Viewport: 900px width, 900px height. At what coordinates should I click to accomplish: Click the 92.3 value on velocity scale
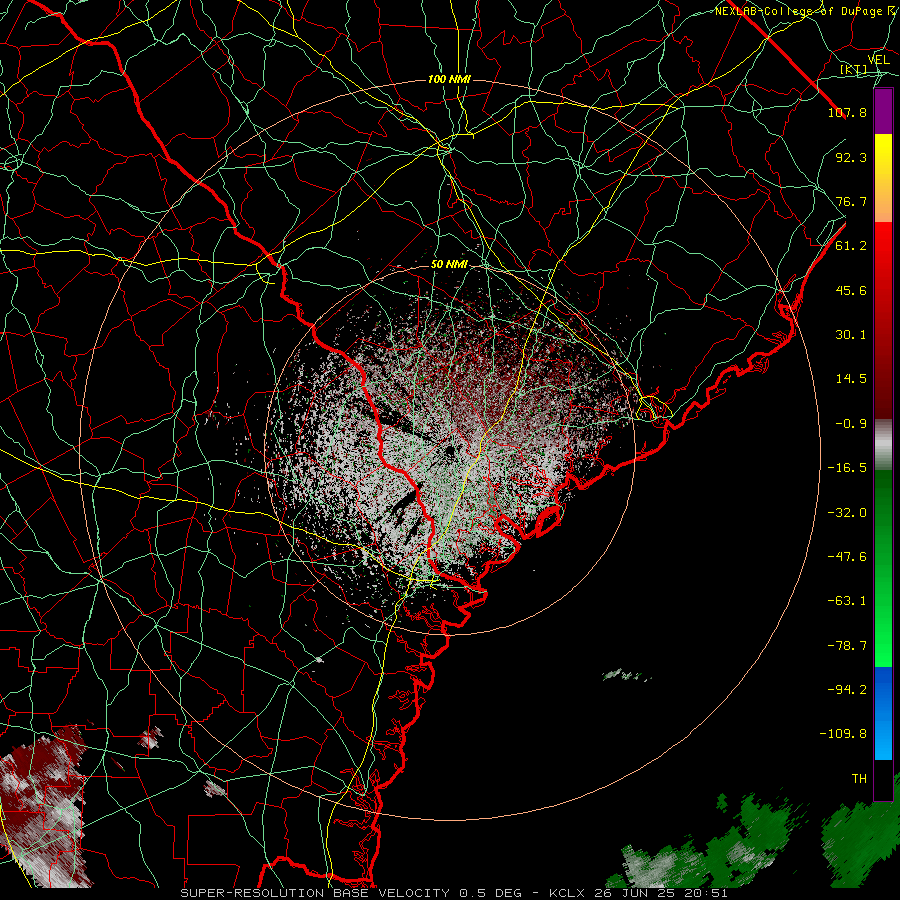tap(851, 157)
